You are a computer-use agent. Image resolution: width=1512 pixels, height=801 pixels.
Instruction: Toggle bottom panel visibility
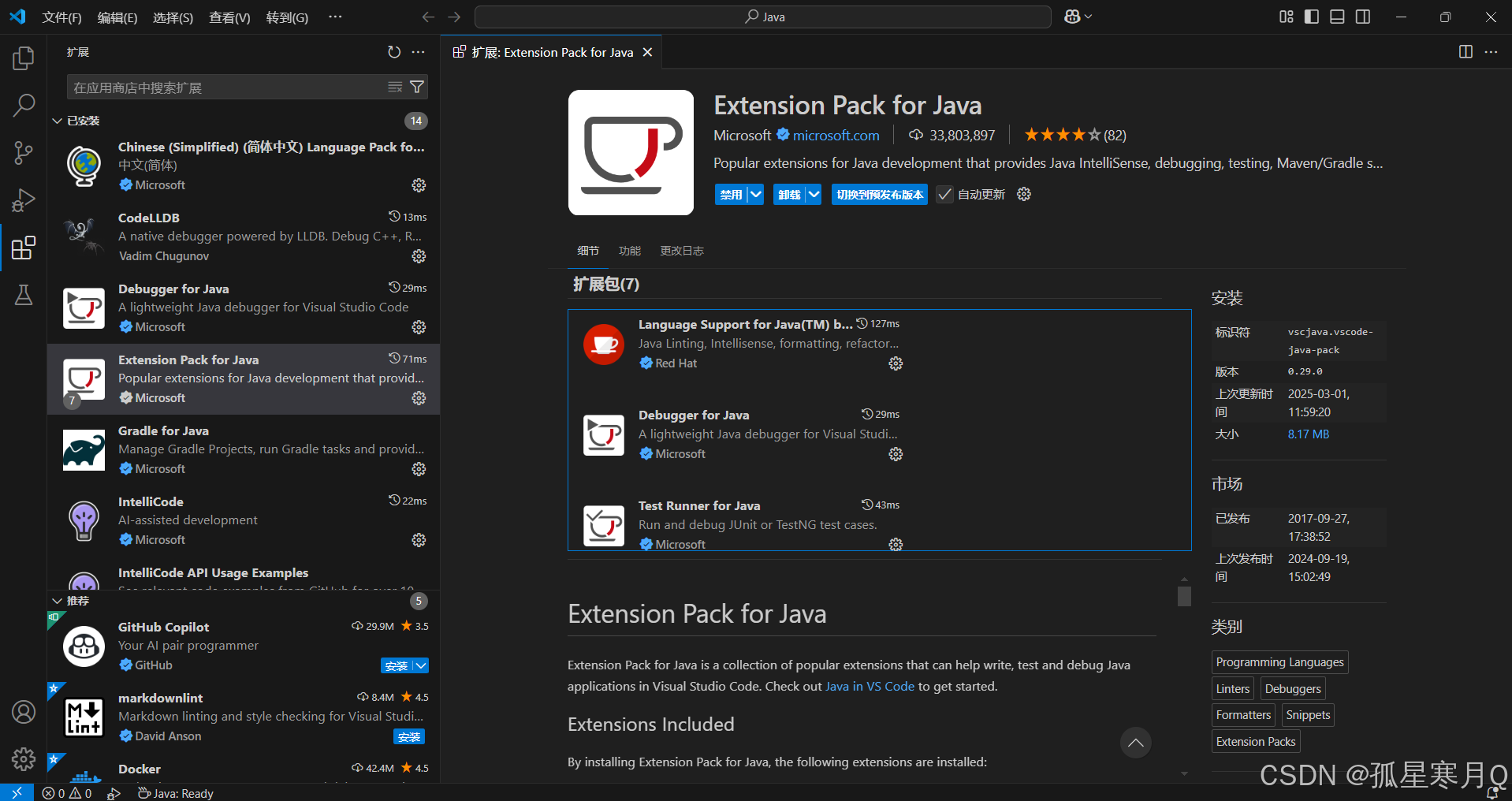pos(1337,17)
